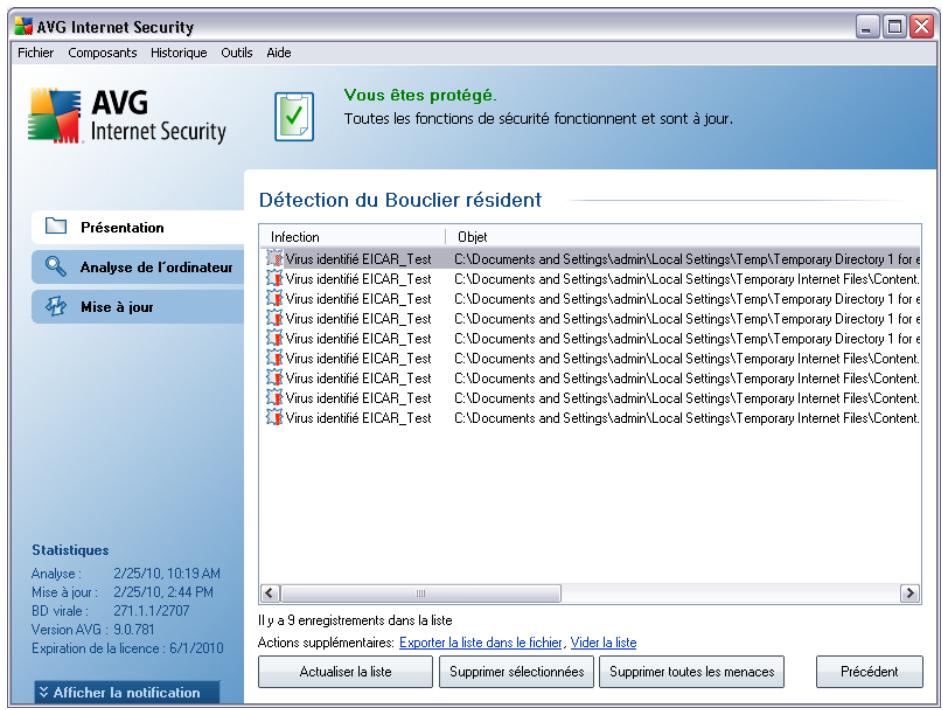Sort by the Infection column header
This screenshot has height=710, width=943.
click(x=352, y=237)
